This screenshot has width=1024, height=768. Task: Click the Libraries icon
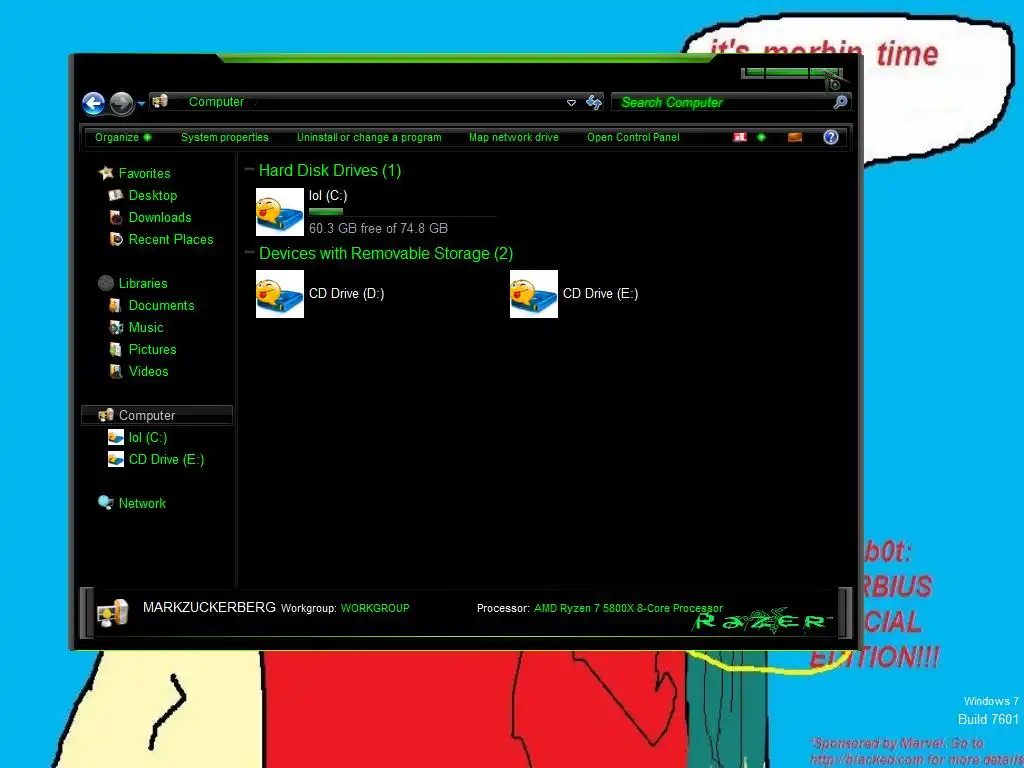point(106,283)
